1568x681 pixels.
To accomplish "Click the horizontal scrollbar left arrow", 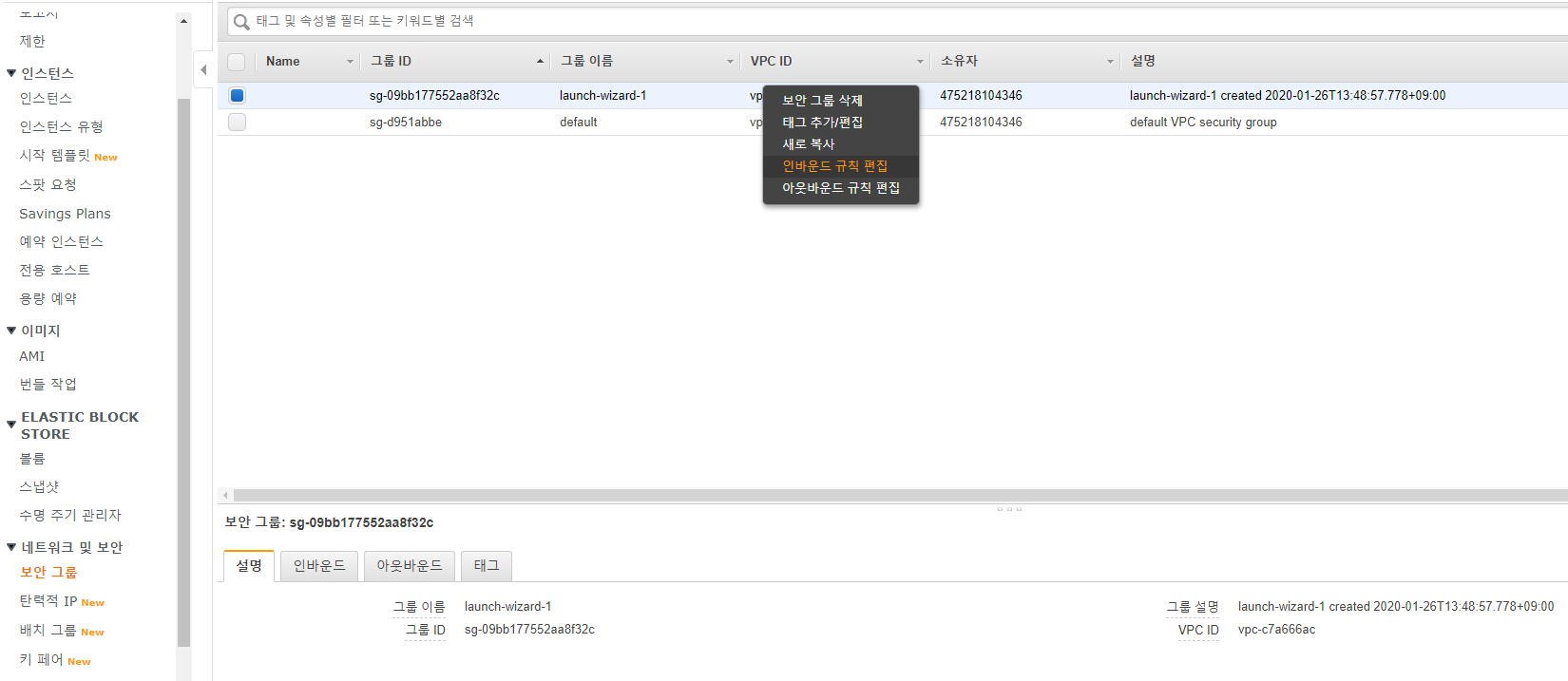I will pos(225,495).
